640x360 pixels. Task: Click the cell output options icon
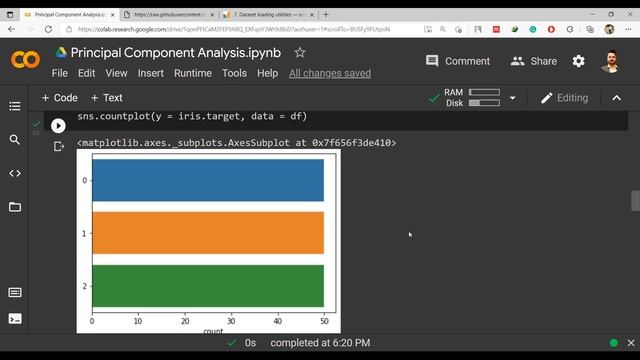pos(59,146)
